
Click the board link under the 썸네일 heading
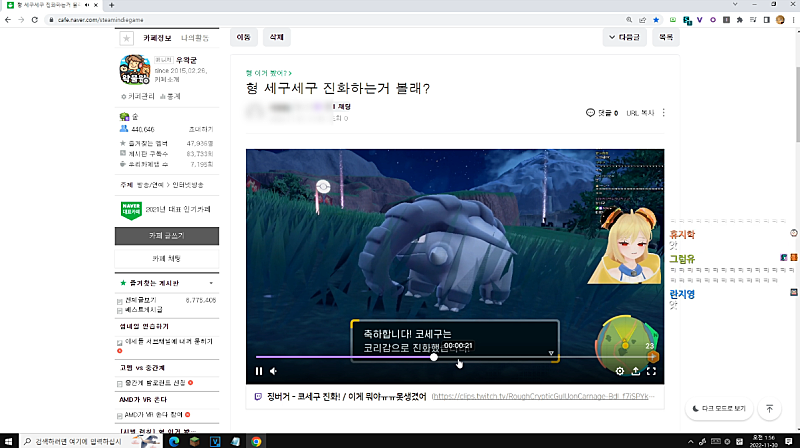[x=168, y=341]
